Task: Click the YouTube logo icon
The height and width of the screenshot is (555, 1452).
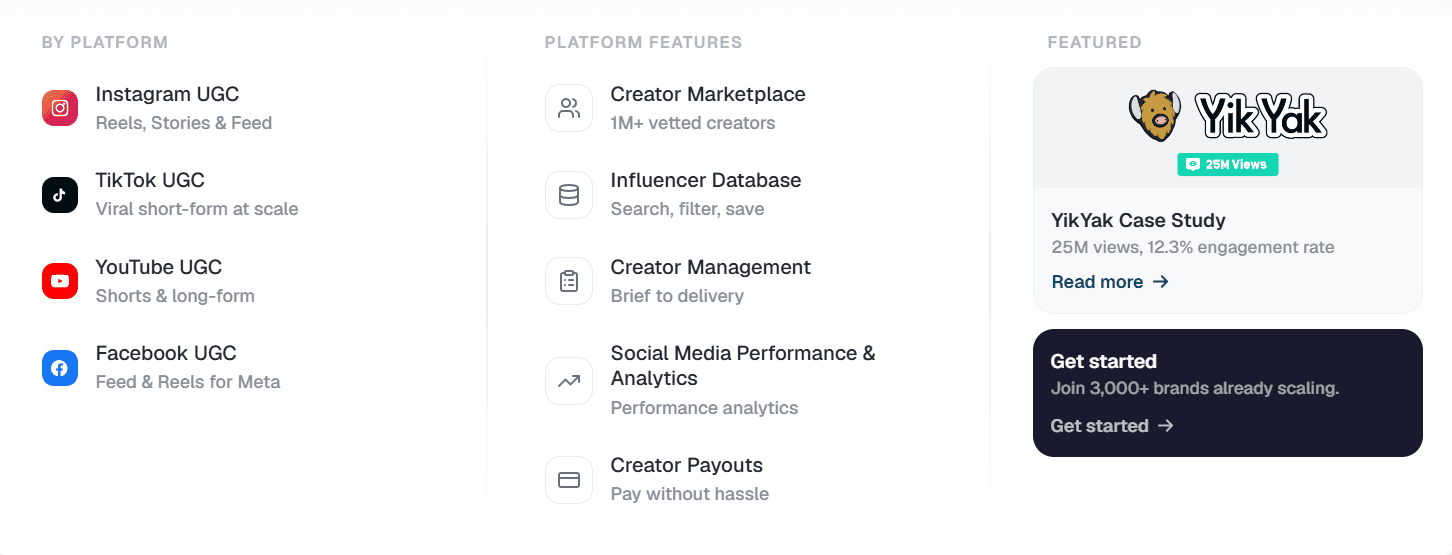Action: [x=60, y=281]
